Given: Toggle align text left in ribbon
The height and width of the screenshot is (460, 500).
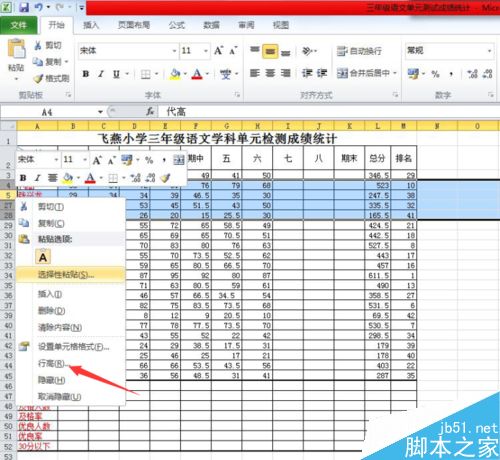Looking at the screenshot, I should (x=255, y=73).
